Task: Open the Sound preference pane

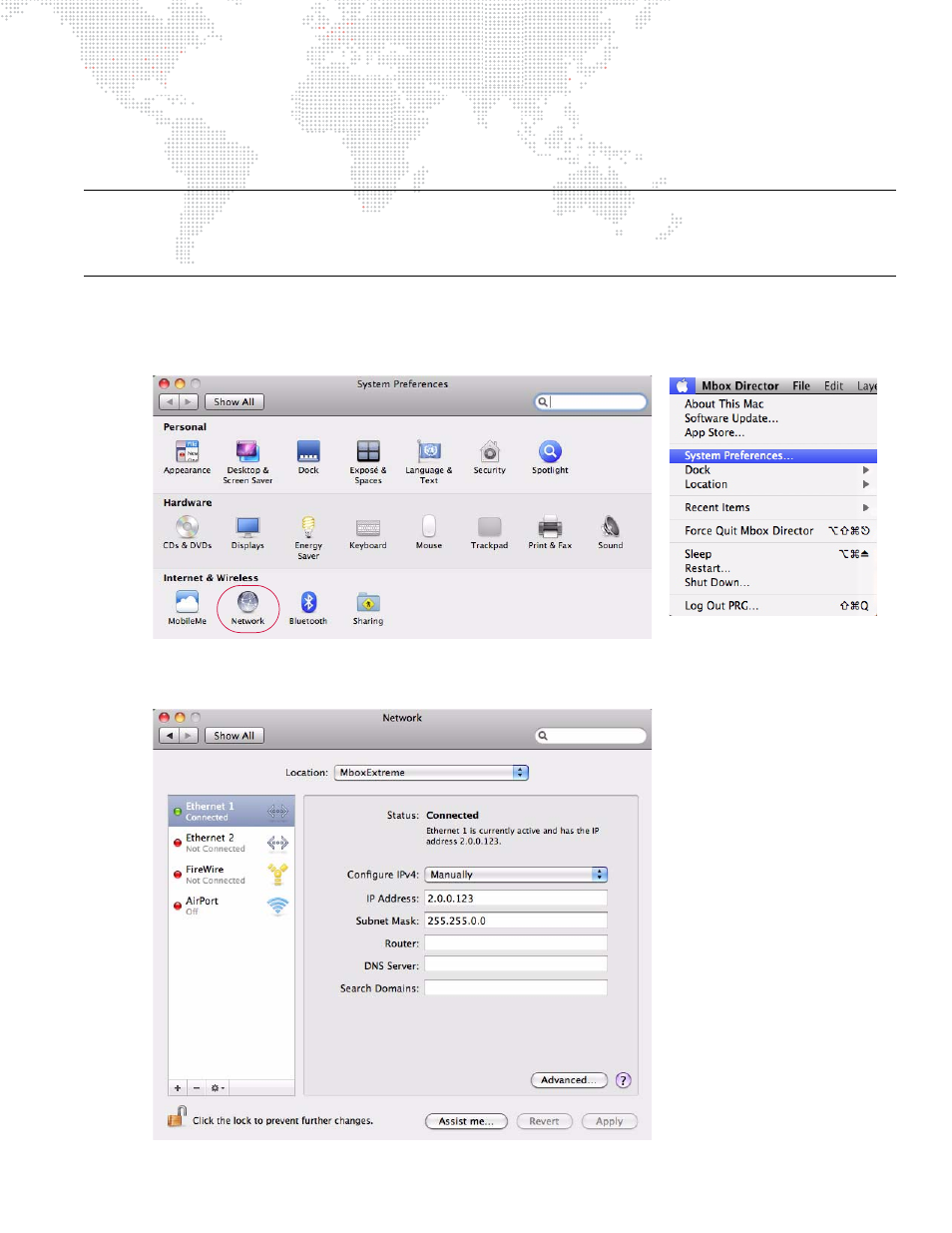Action: (611, 532)
